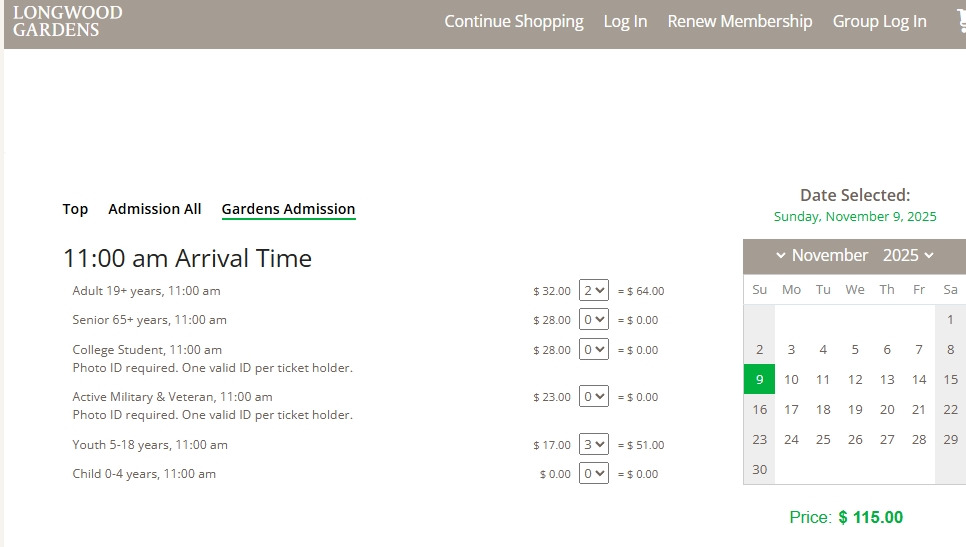Open Active Military & Veteran quantity dropdown
Viewport: 966px width, 547px height.
pos(594,397)
